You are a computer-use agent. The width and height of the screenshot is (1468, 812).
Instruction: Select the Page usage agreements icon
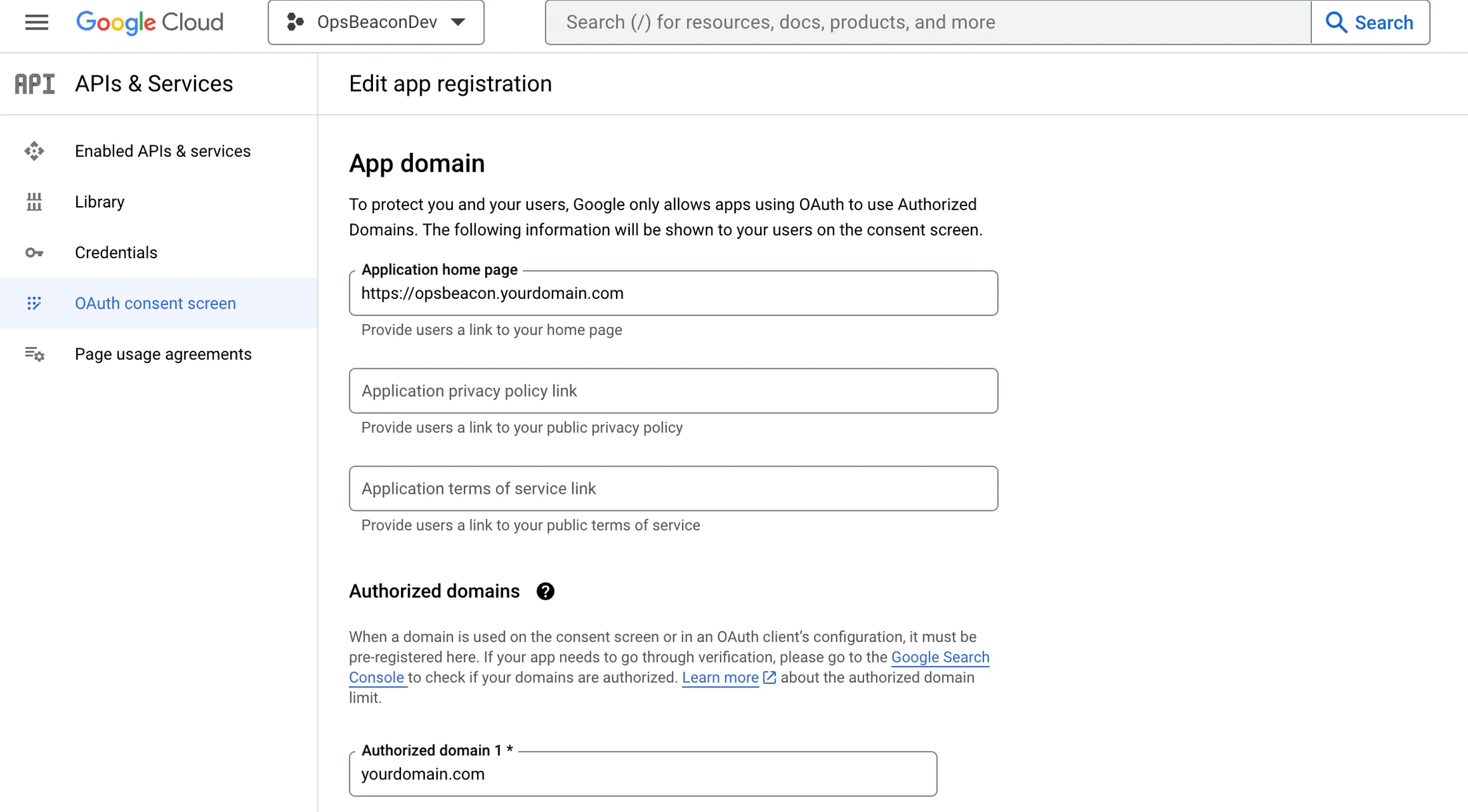pos(34,353)
